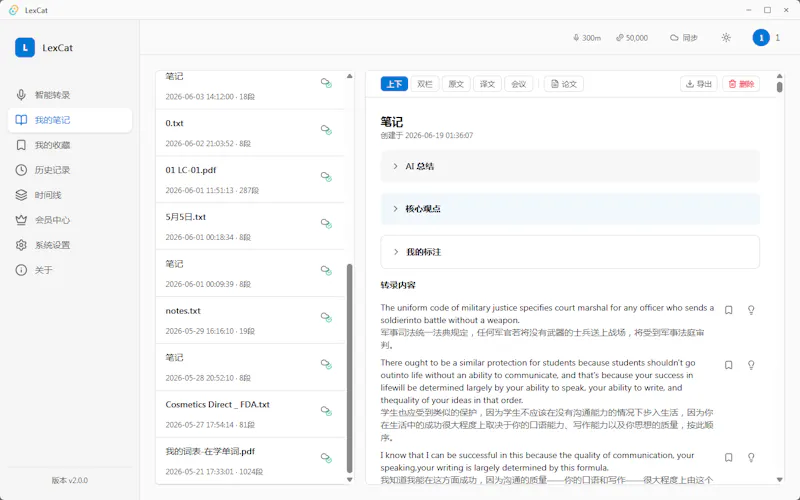The image size is (800, 500).
Task: Switch to 双栏 two-column view
Action: coord(425,84)
